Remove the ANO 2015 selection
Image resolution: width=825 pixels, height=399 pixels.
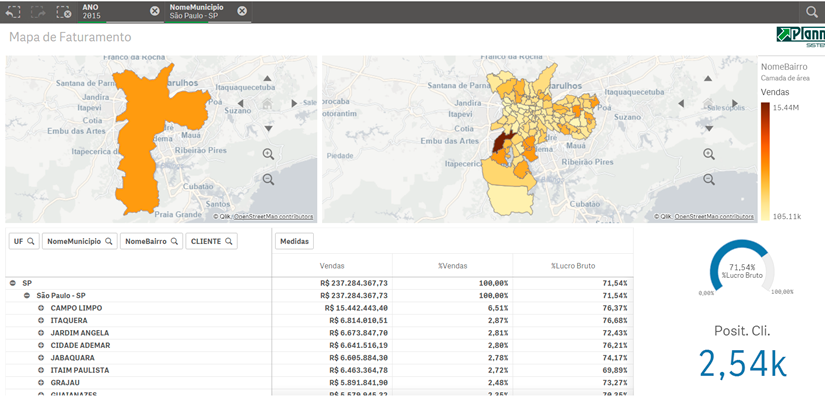coord(154,11)
